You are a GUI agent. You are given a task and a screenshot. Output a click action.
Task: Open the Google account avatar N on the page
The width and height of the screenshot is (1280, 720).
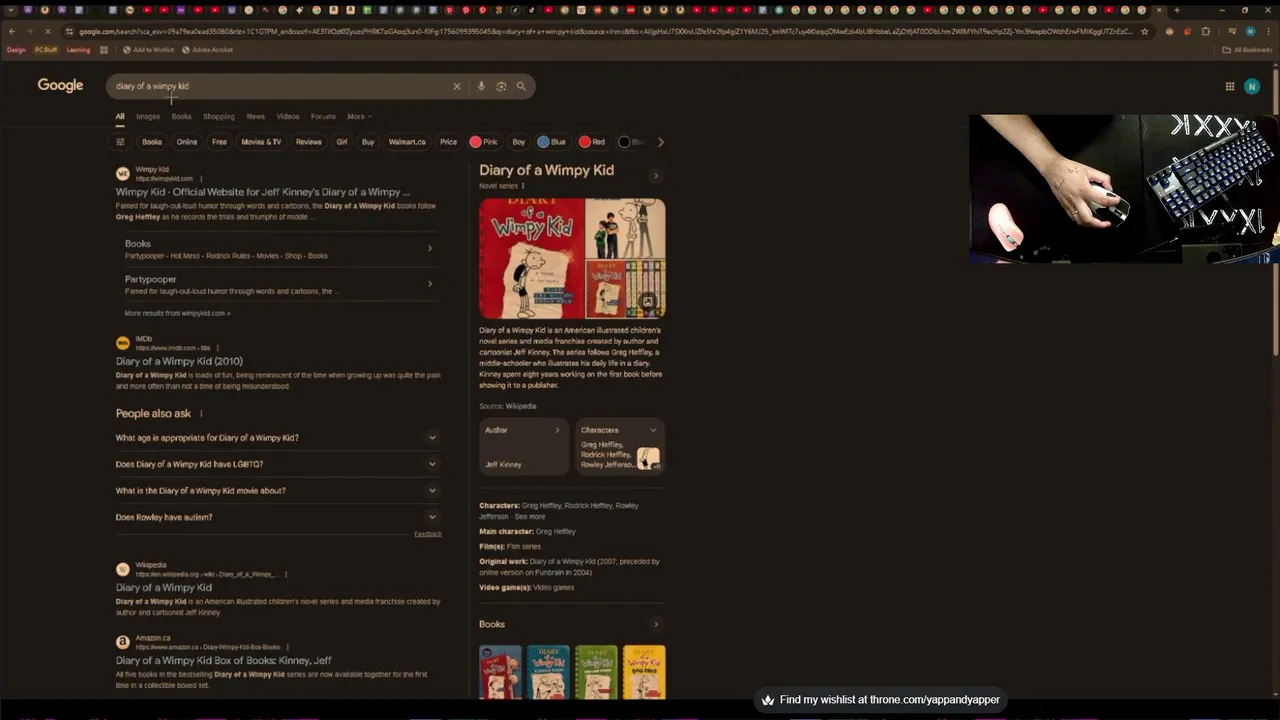(x=1252, y=86)
